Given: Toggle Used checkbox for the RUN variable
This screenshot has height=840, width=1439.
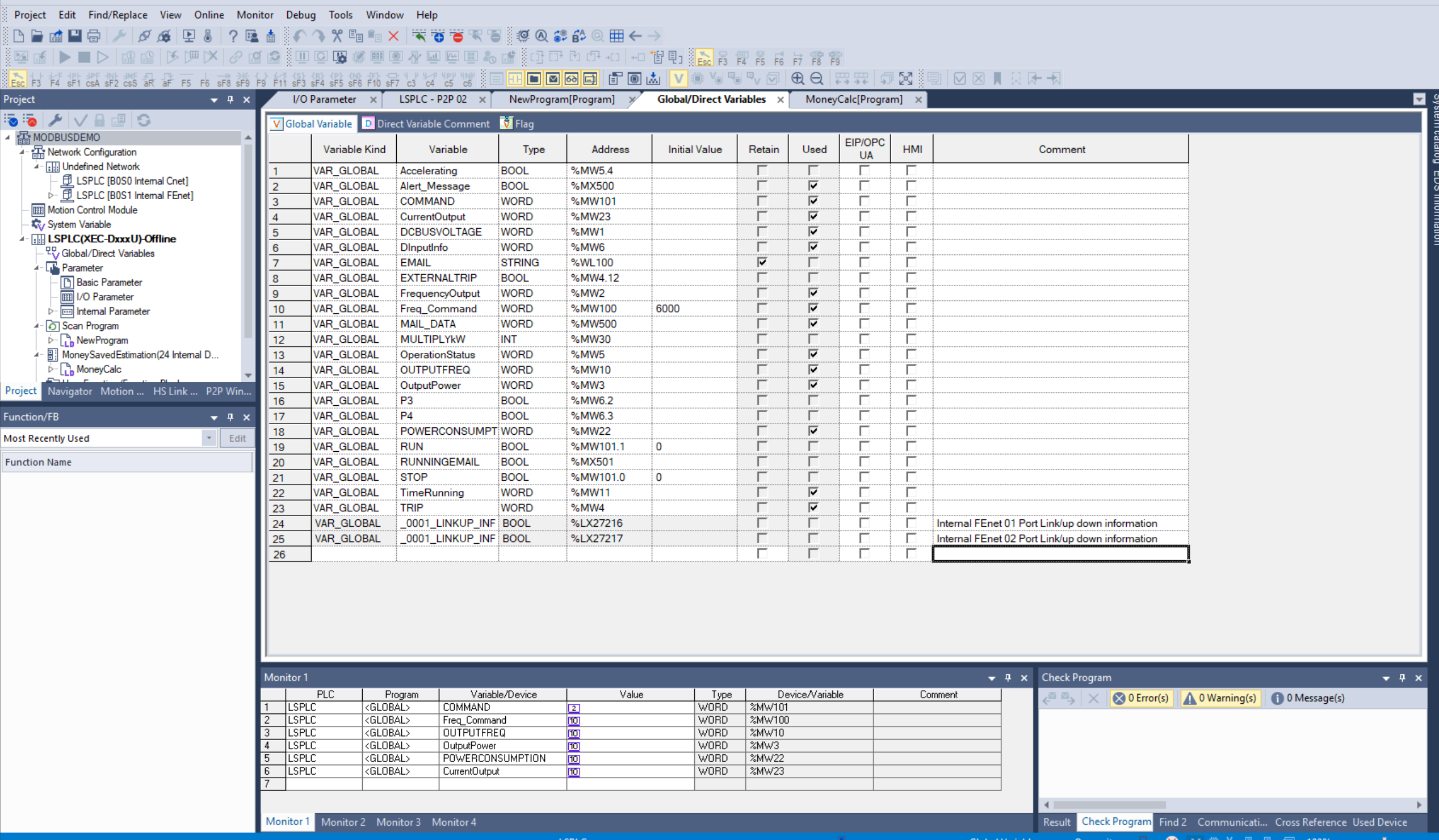Looking at the screenshot, I should pos(813,446).
